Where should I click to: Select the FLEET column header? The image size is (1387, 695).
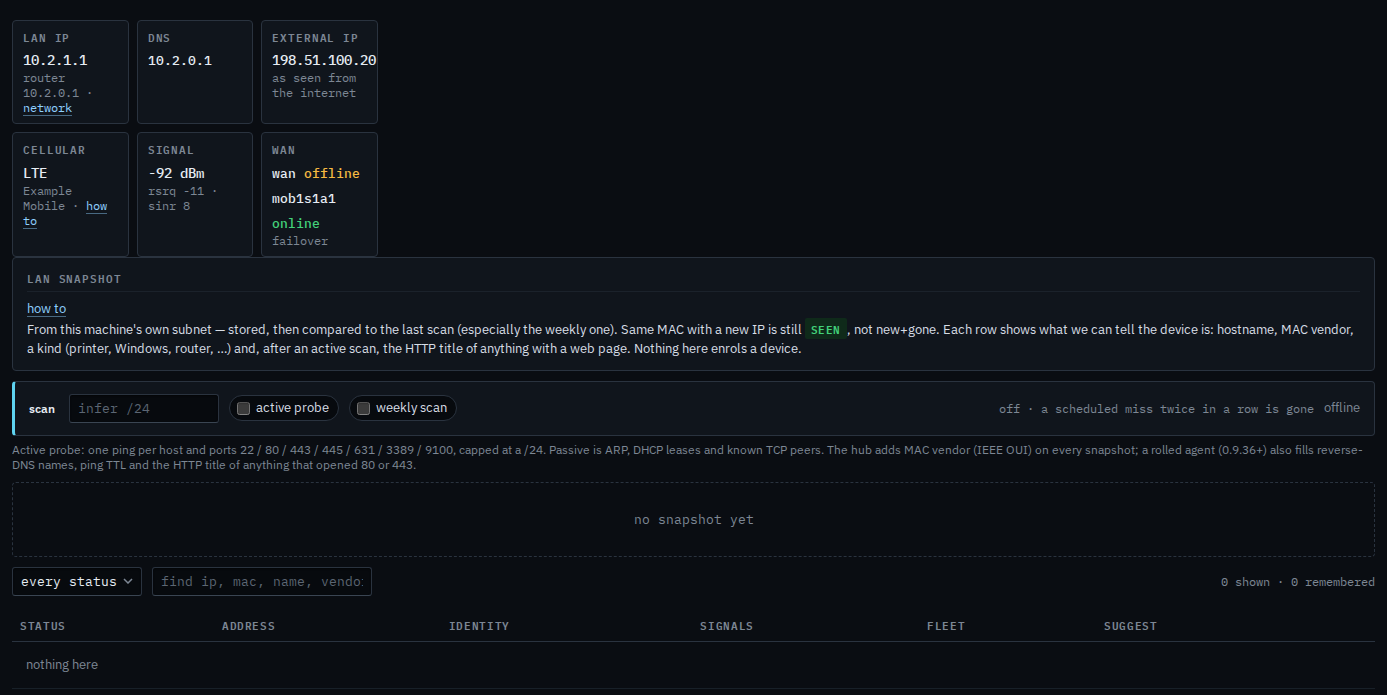point(946,626)
